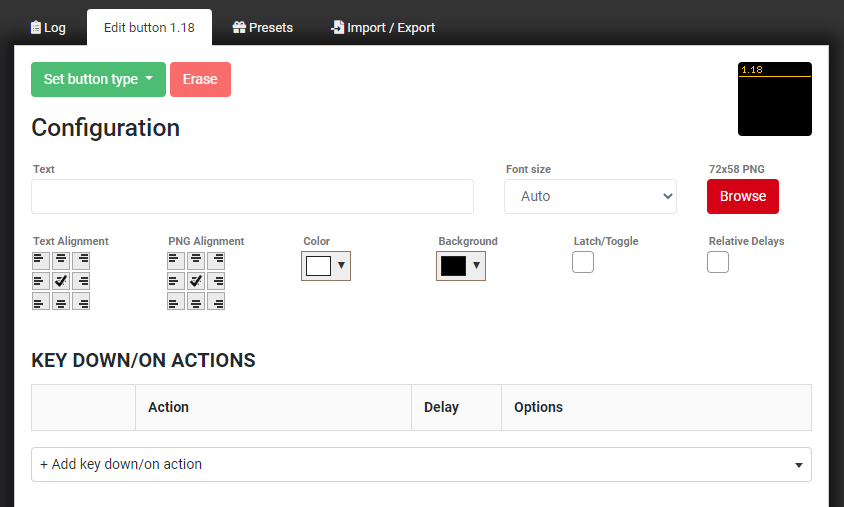The width and height of the screenshot is (844, 507).
Task: Open the black Background color picker
Action: click(461, 266)
